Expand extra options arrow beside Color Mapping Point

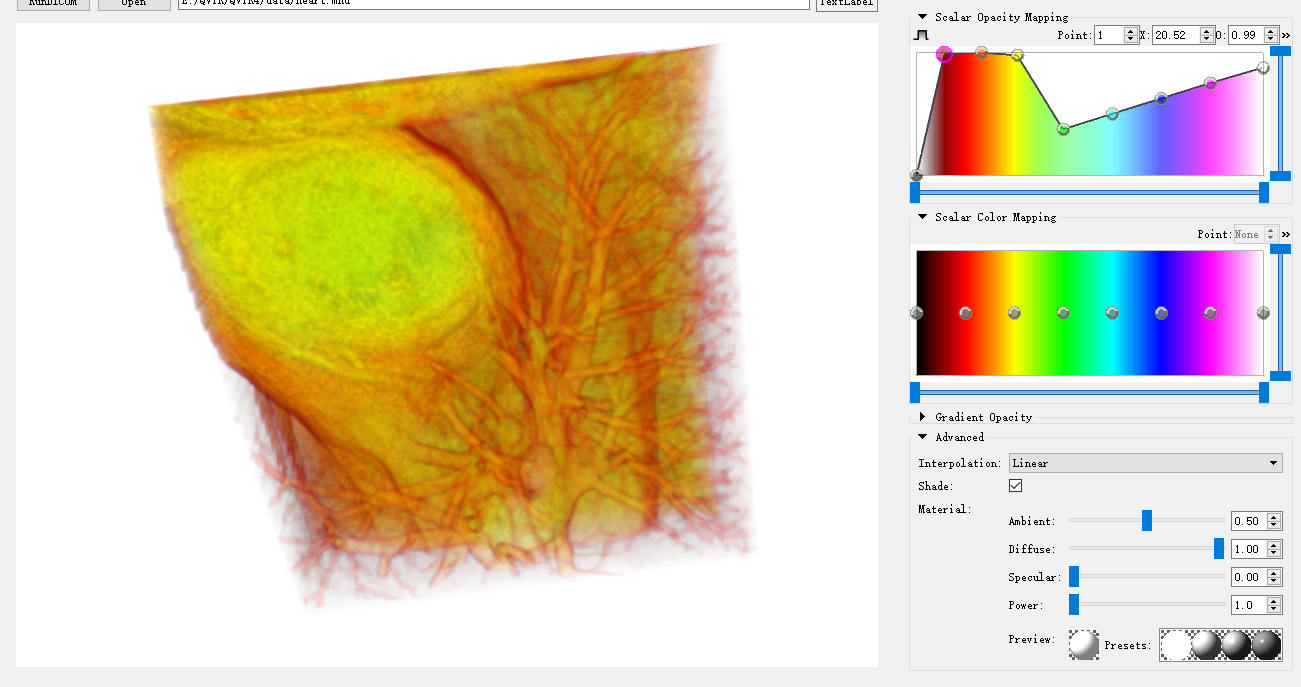[x=1286, y=234]
